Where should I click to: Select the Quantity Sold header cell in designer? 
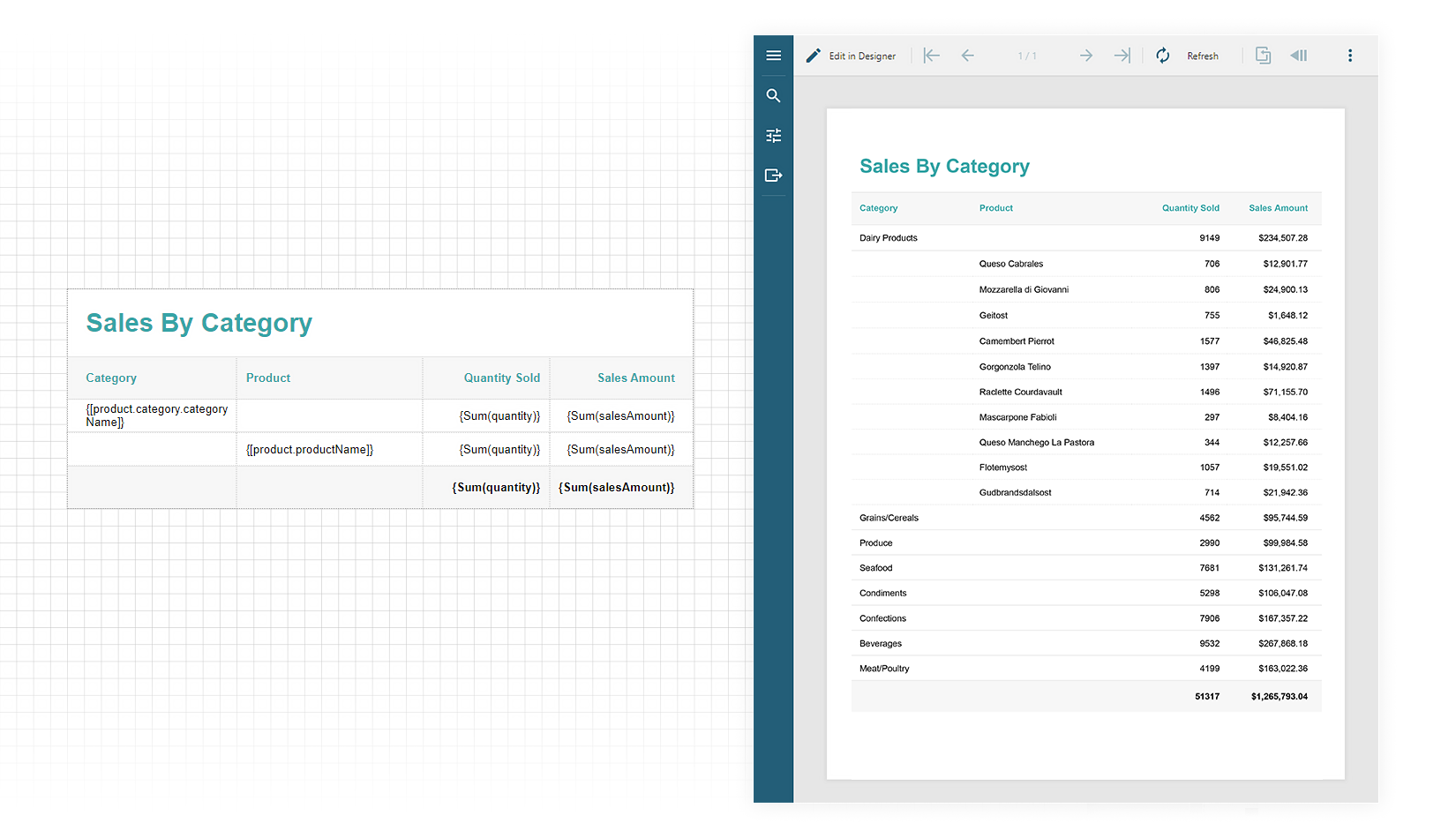point(486,378)
